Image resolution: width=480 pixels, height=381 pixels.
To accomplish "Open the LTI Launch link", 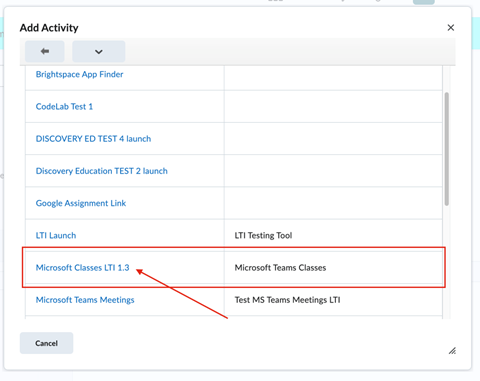I will [56, 235].
